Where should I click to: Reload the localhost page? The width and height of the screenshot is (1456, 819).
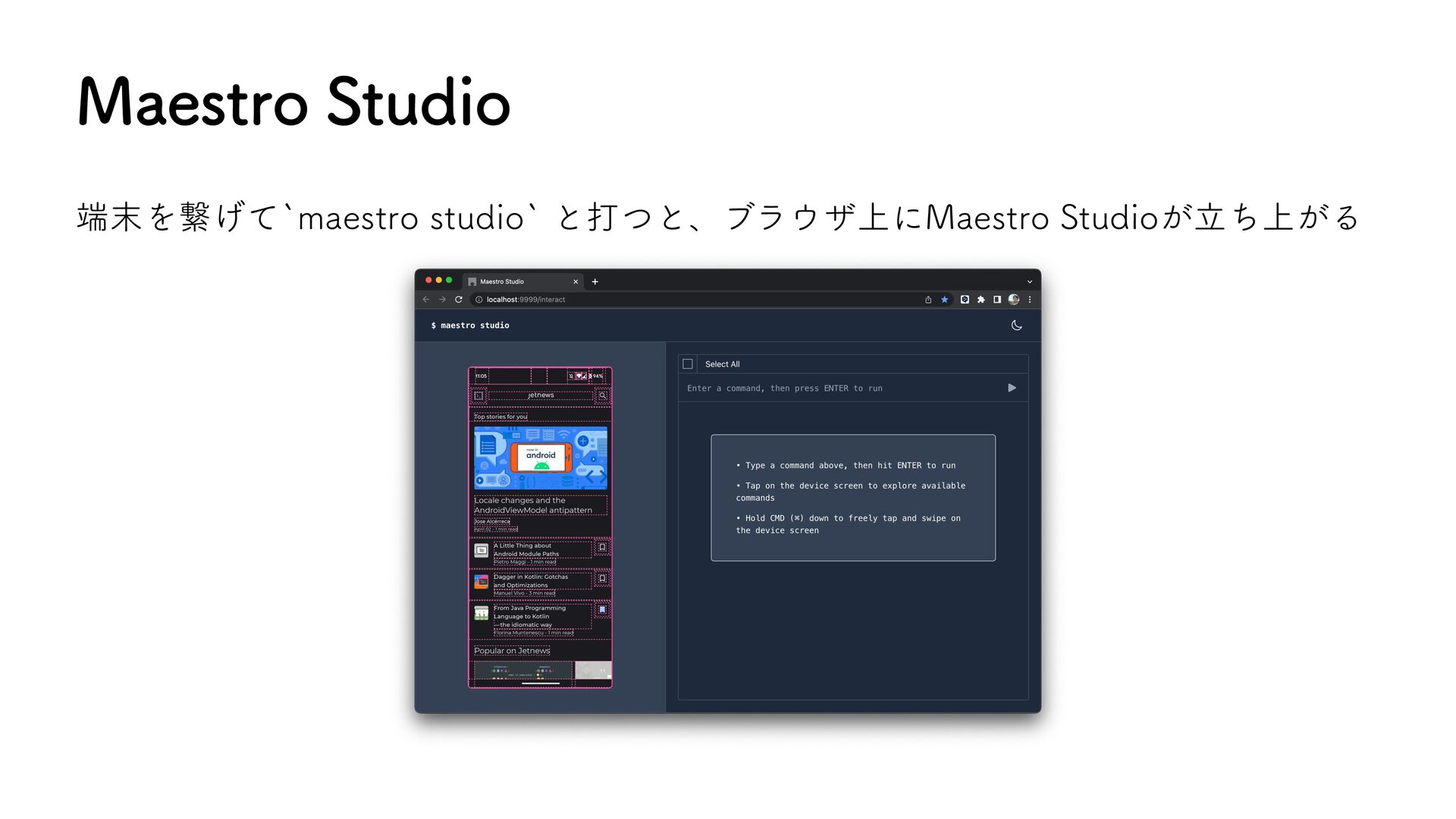[x=459, y=300]
